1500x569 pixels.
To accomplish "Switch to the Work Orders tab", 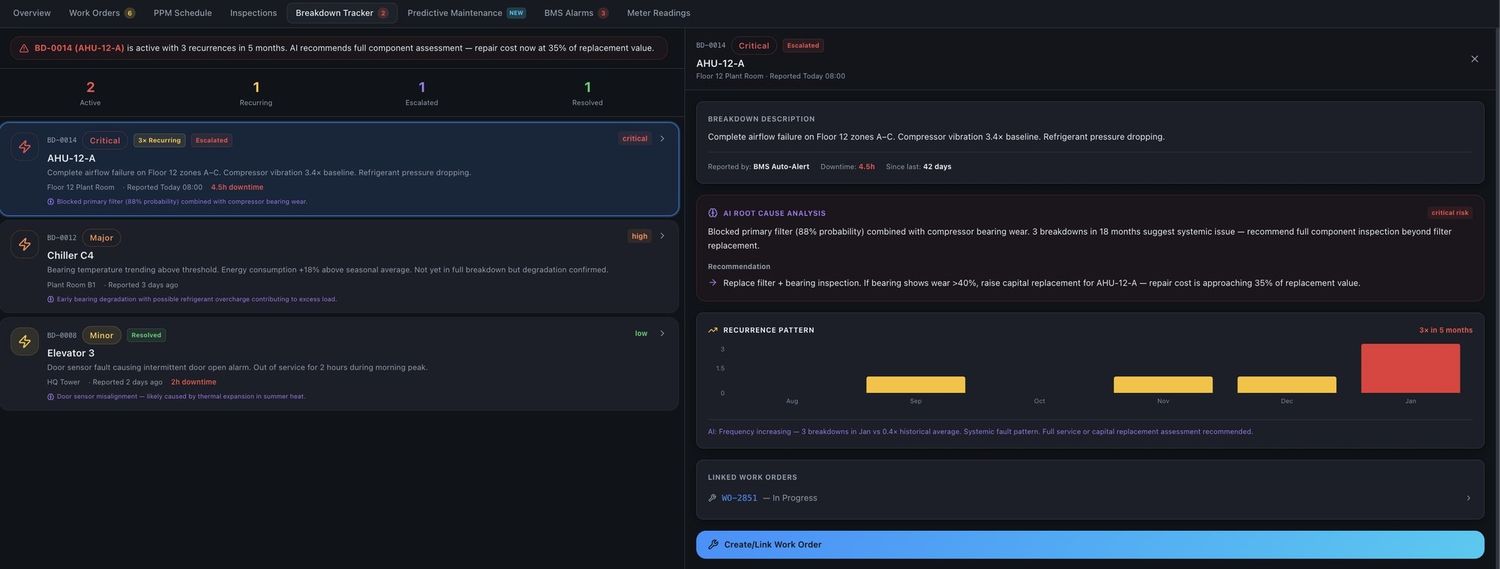I will click(x=101, y=13).
